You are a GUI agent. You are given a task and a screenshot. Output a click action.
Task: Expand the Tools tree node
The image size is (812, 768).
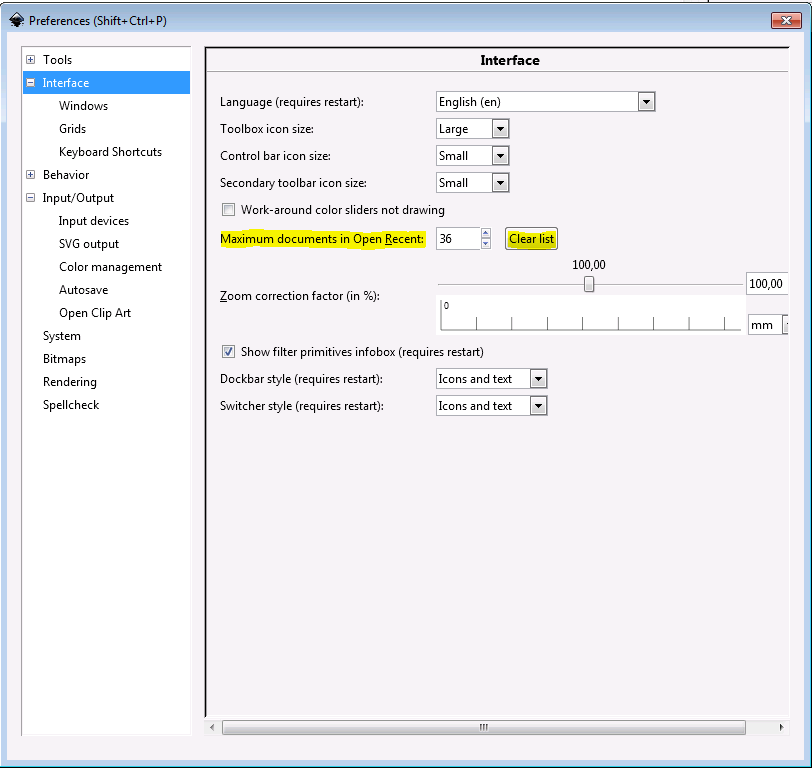click(31, 60)
